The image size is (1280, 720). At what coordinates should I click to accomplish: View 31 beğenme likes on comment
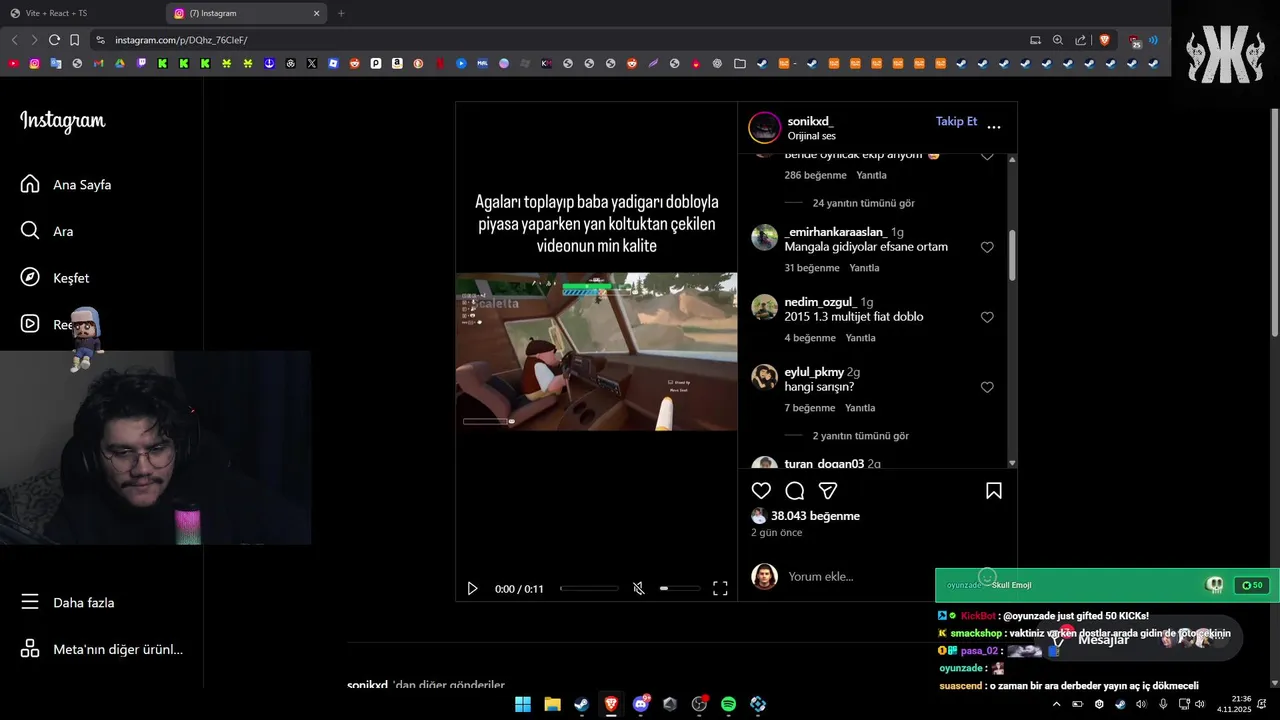[812, 268]
